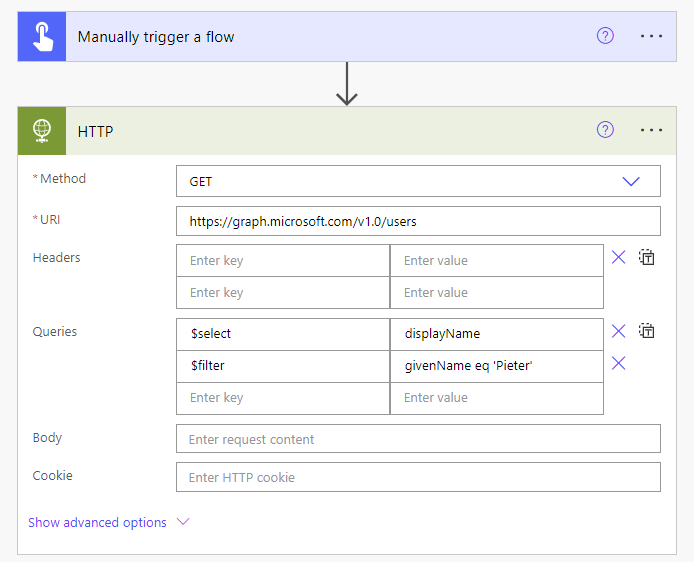Screen dimensions: 694x562
Task: Edit the $filter query key
Action: 283,366
